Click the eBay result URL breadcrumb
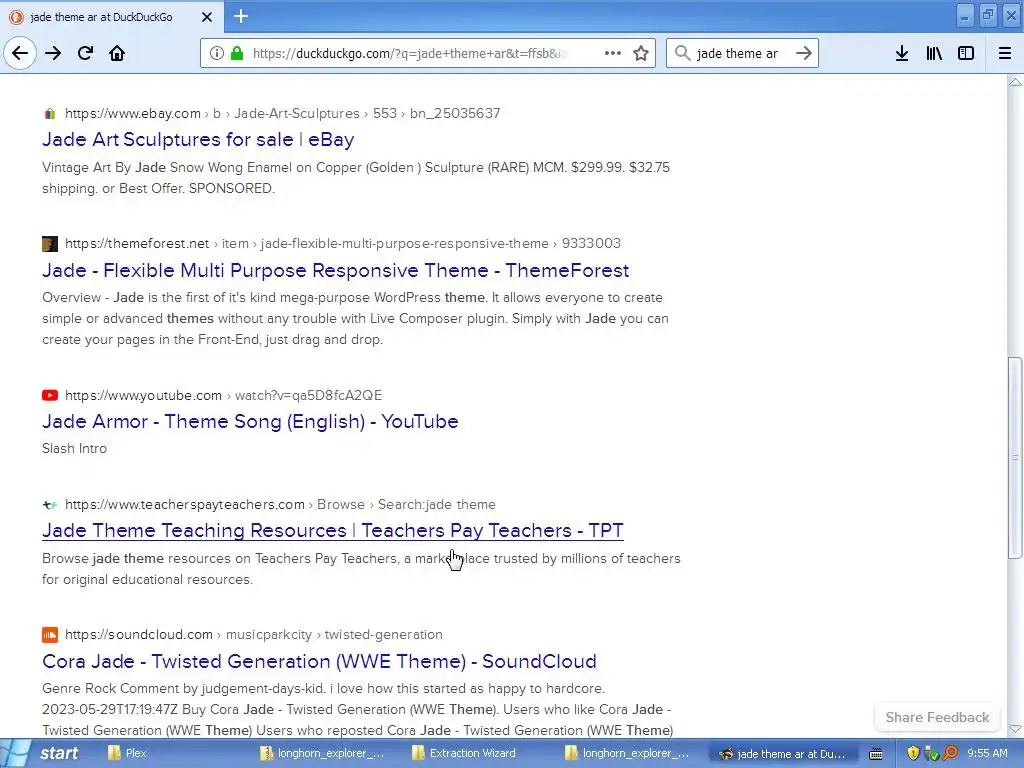Image resolution: width=1024 pixels, height=768 pixels. tap(282, 113)
